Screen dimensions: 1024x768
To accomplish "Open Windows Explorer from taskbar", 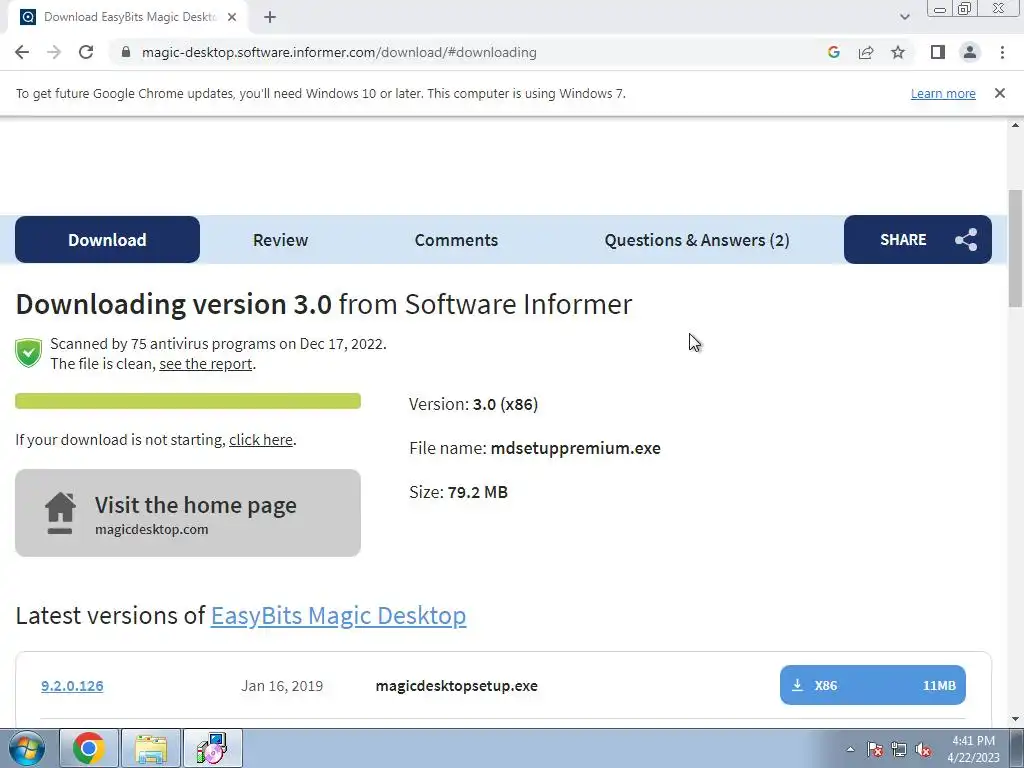I will (x=151, y=748).
